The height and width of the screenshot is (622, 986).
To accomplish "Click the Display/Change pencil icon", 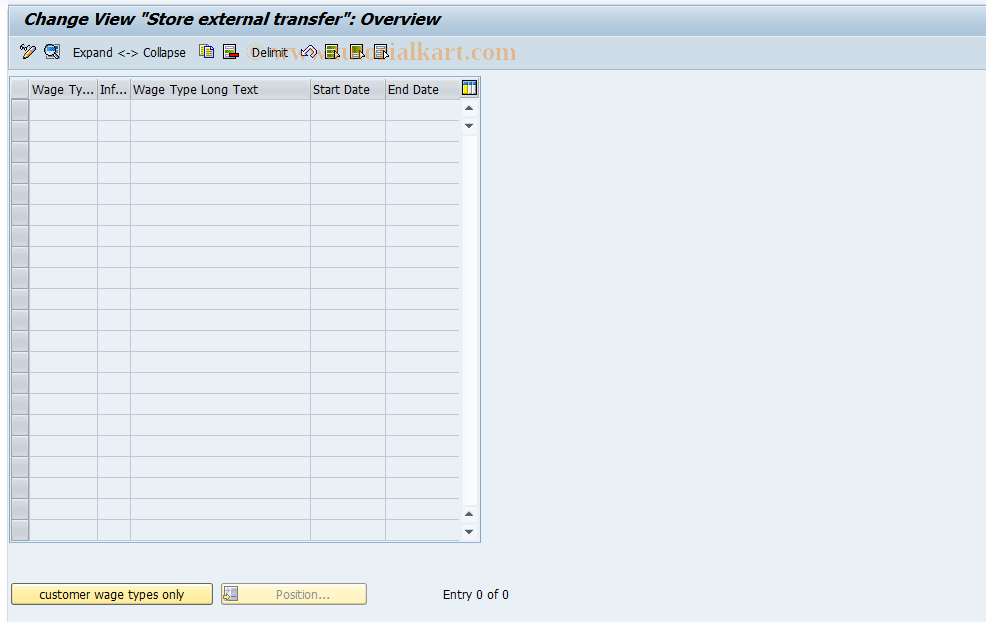I will coord(28,52).
